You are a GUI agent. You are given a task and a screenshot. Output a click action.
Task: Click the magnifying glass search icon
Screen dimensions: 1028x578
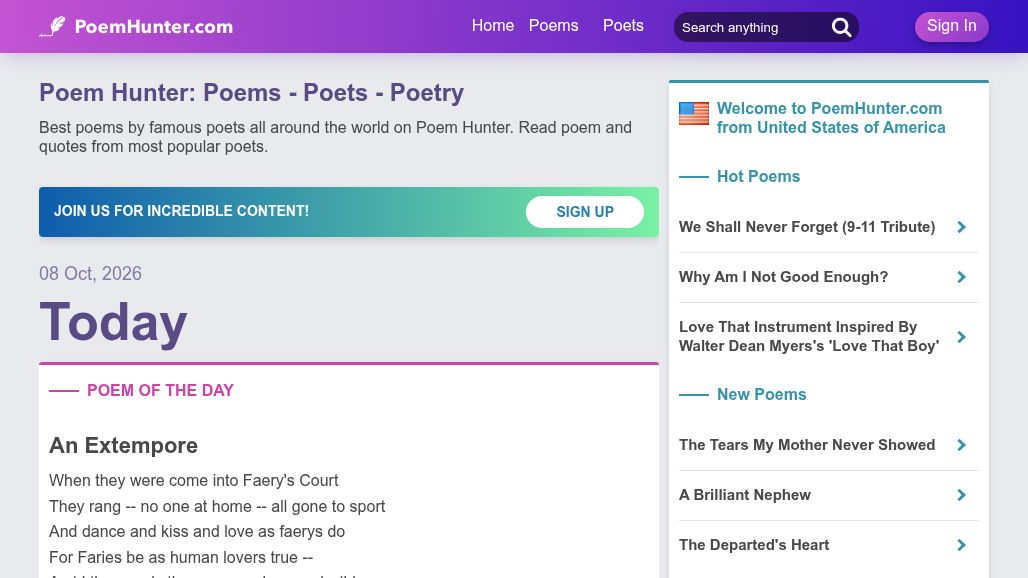point(842,28)
